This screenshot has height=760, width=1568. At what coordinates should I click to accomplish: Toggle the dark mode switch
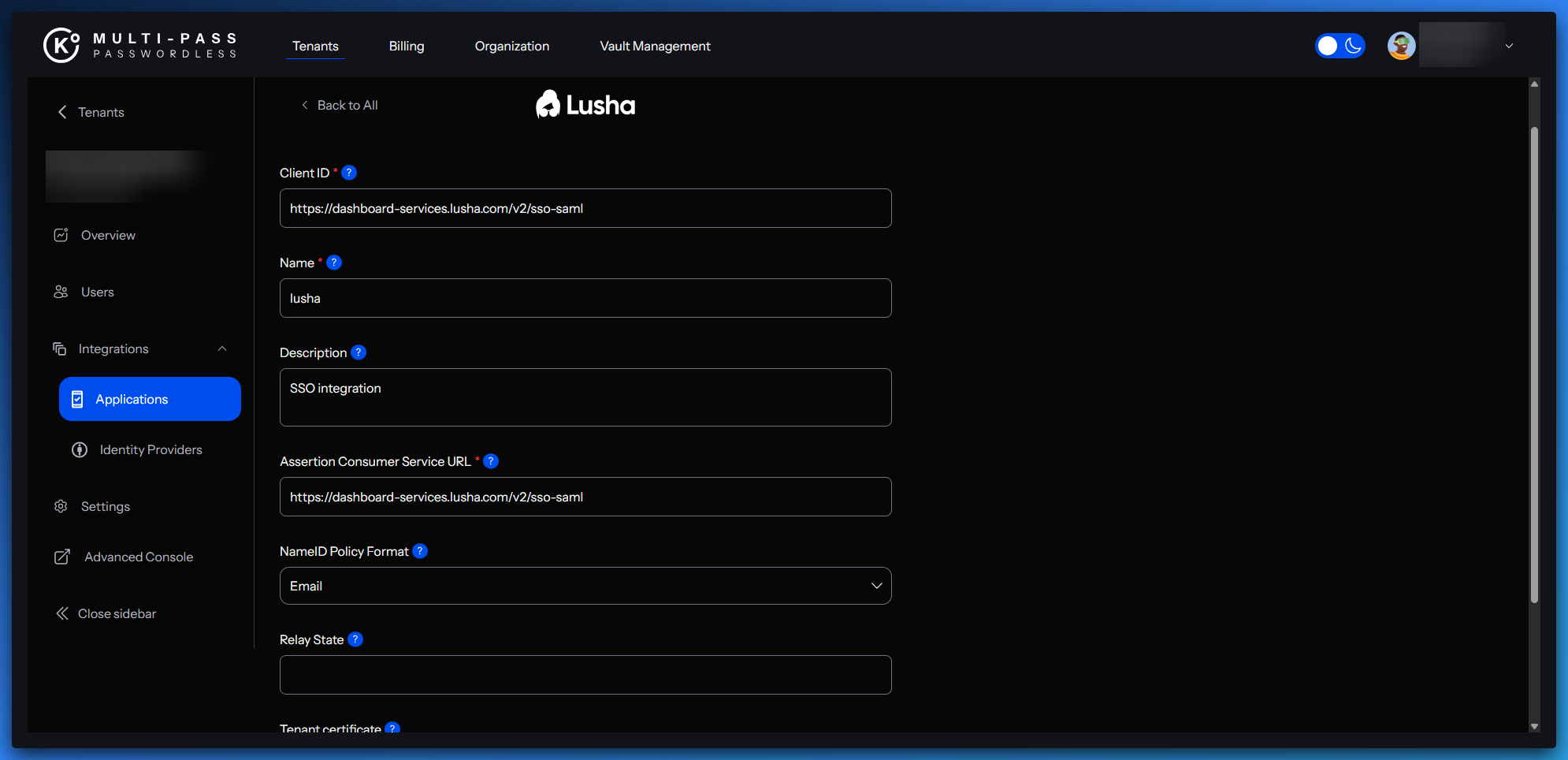click(x=1339, y=46)
